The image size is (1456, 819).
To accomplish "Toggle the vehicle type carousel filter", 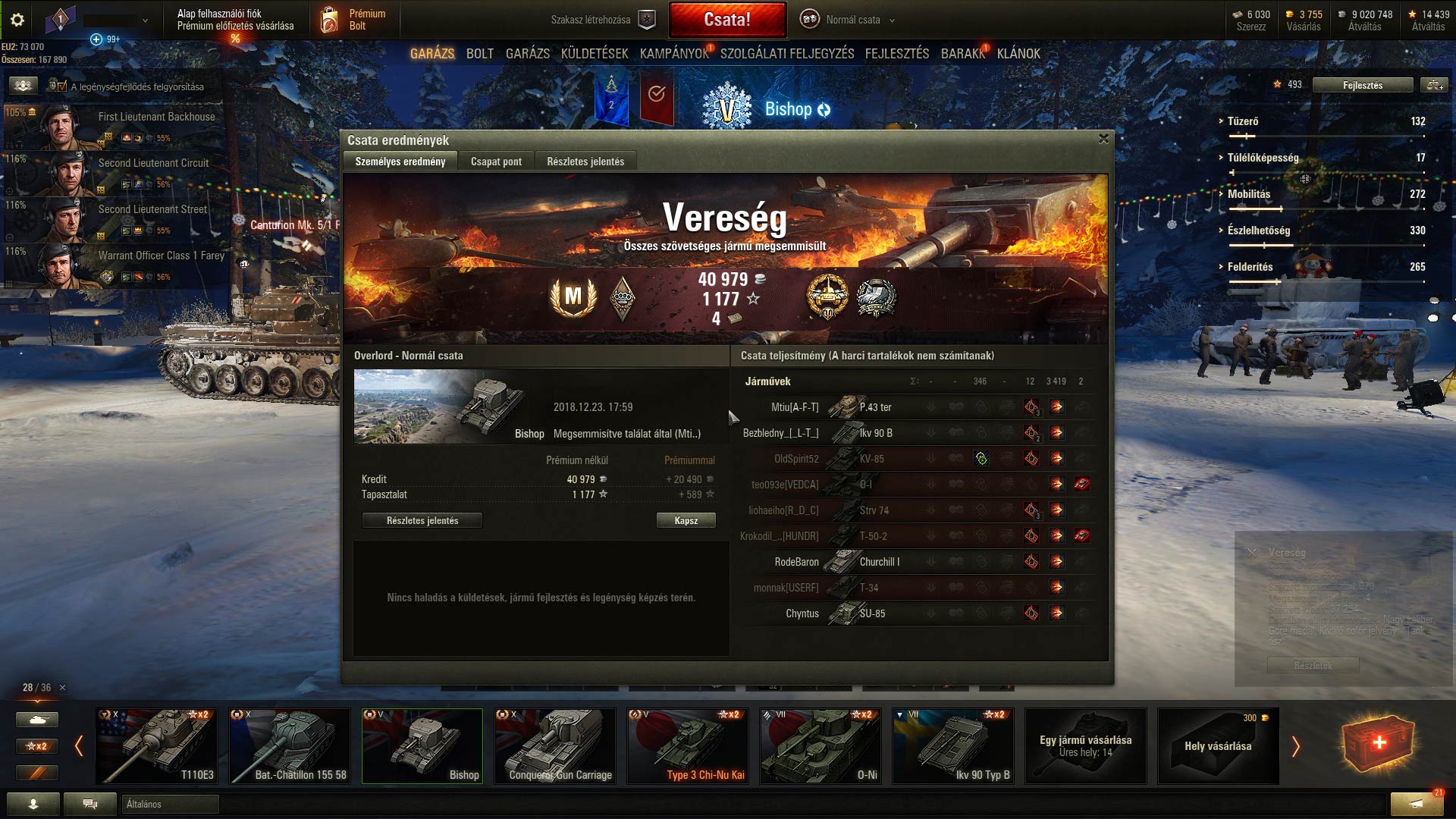I will [x=37, y=720].
